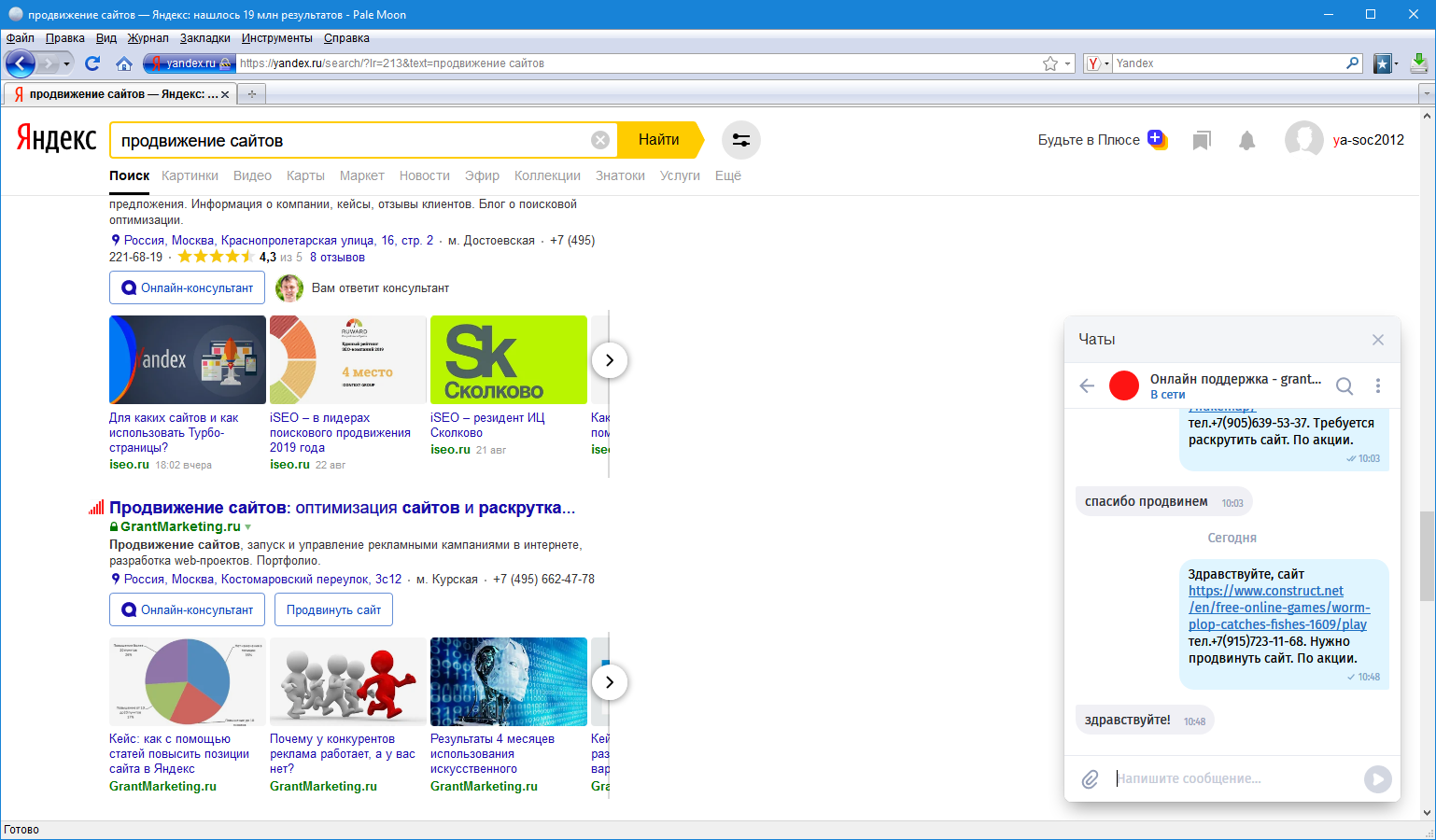This screenshot has width=1436, height=840.
Task: Click the Yandex logo
Action: (56, 138)
